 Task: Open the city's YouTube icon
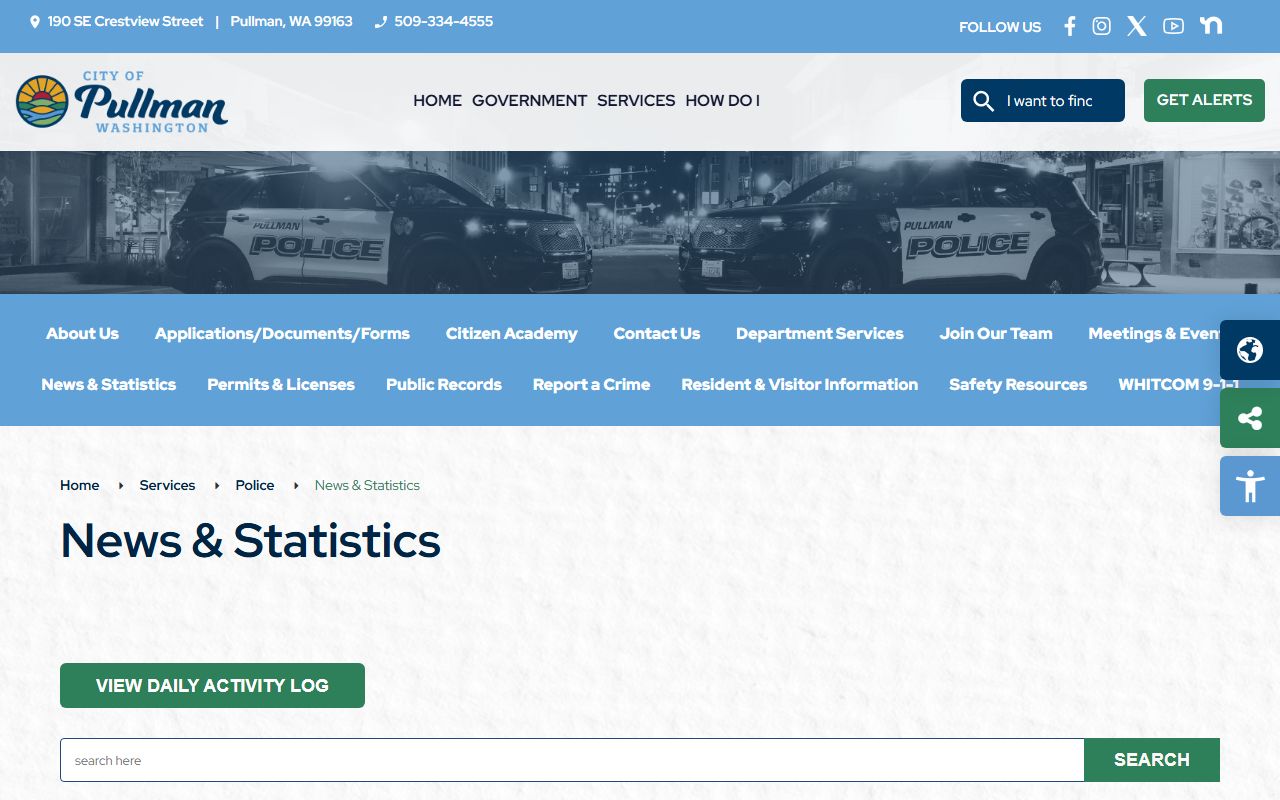(1173, 26)
